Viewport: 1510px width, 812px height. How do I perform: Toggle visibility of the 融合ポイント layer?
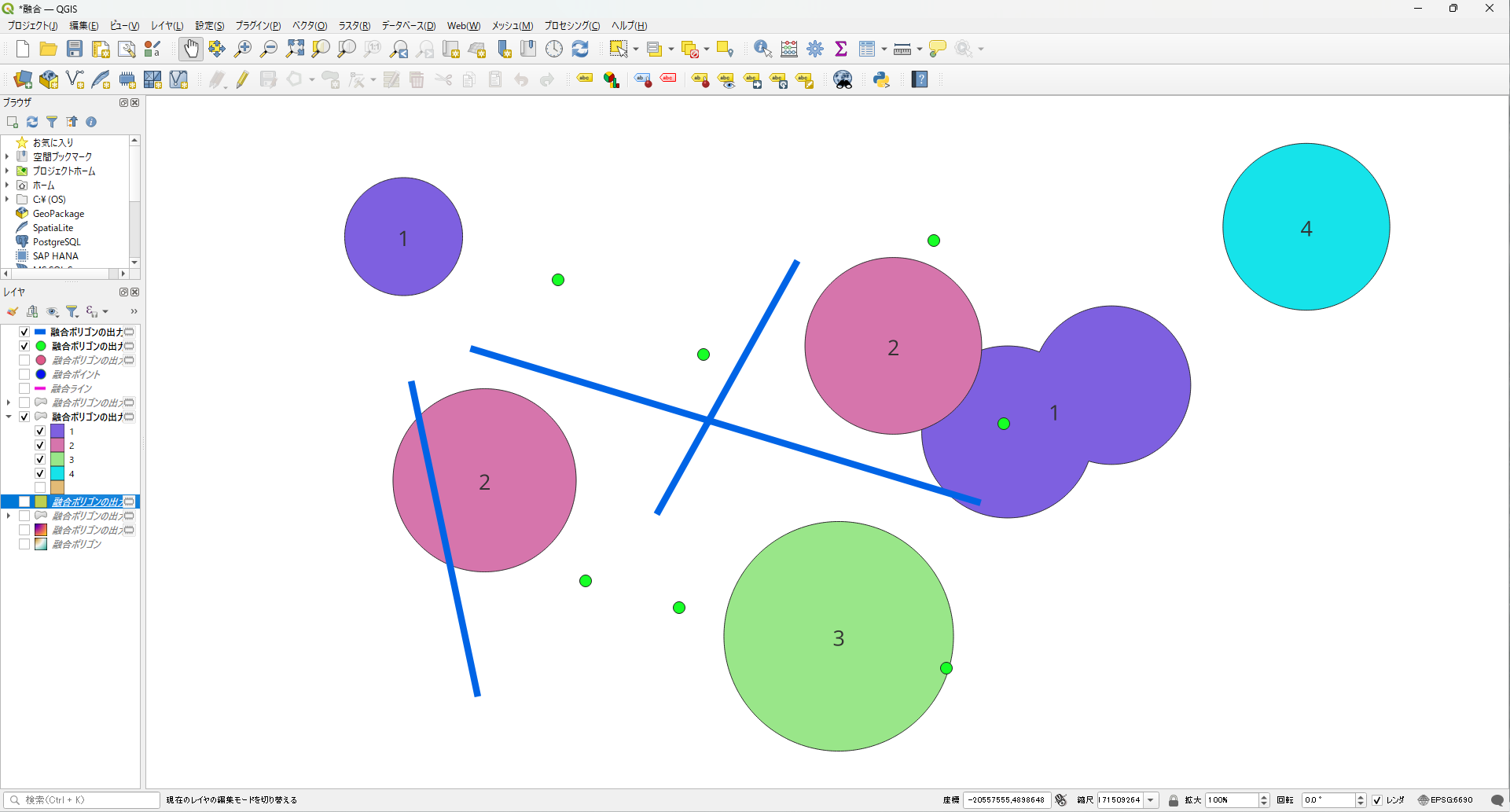click(24, 374)
